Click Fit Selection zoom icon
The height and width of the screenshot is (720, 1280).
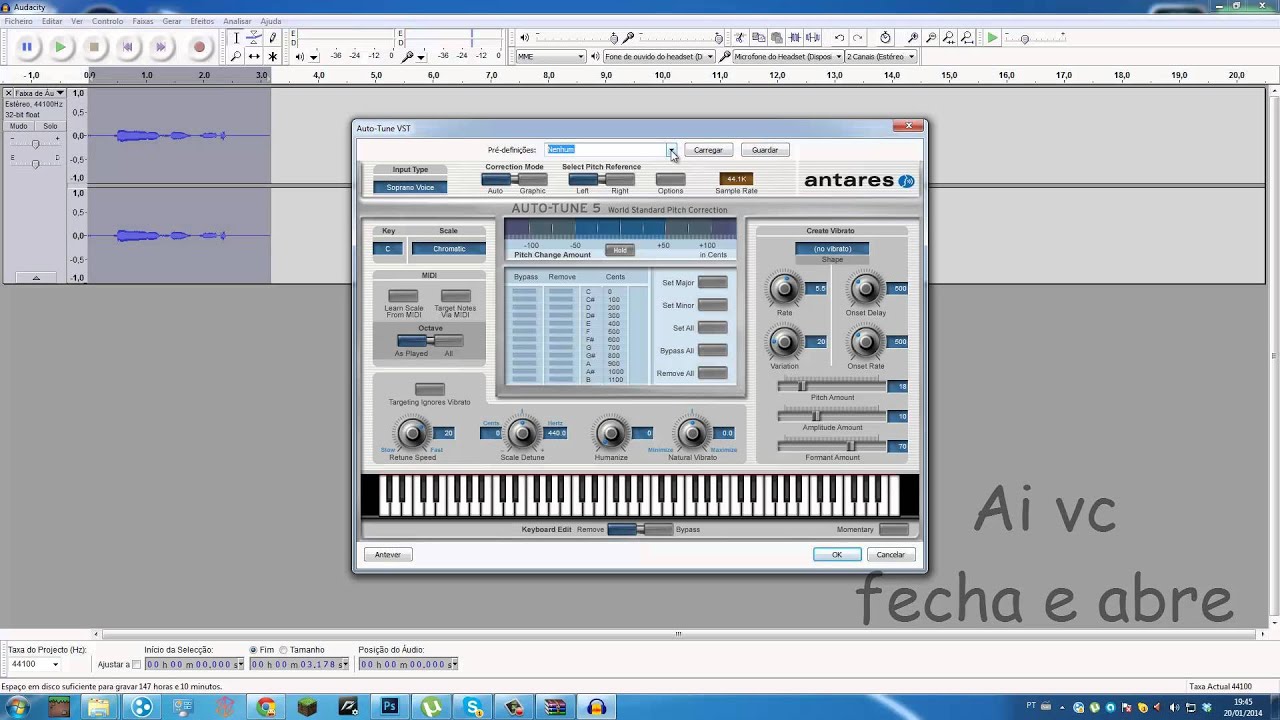tap(949, 38)
